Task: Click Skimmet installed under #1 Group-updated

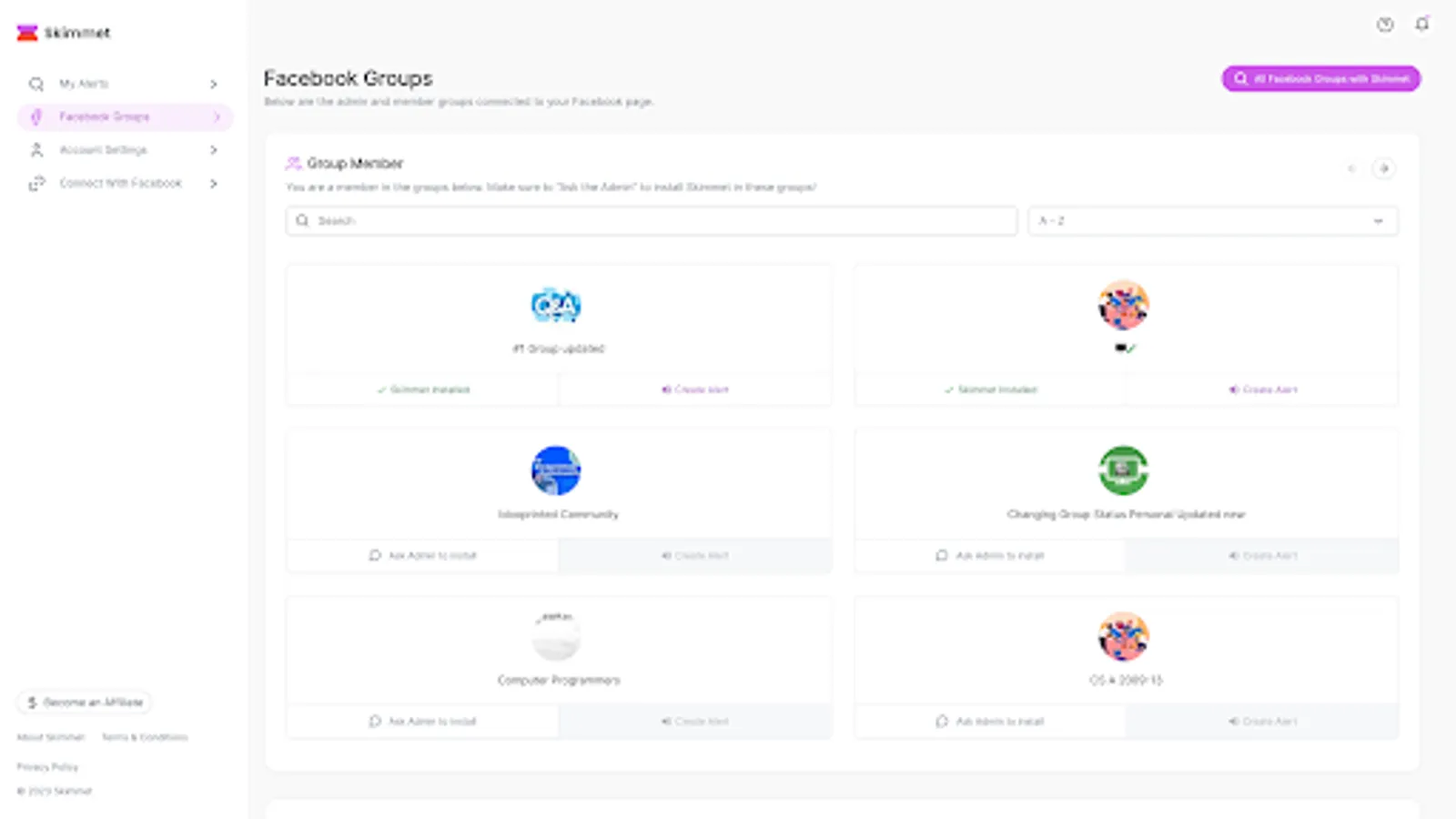Action: [423, 389]
